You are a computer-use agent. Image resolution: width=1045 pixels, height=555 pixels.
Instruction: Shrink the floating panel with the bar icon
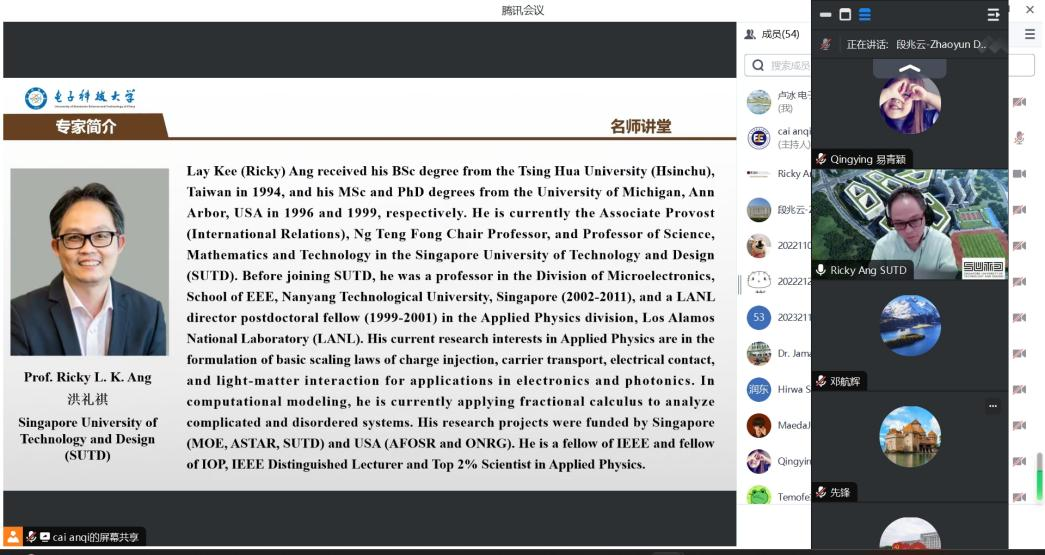826,14
